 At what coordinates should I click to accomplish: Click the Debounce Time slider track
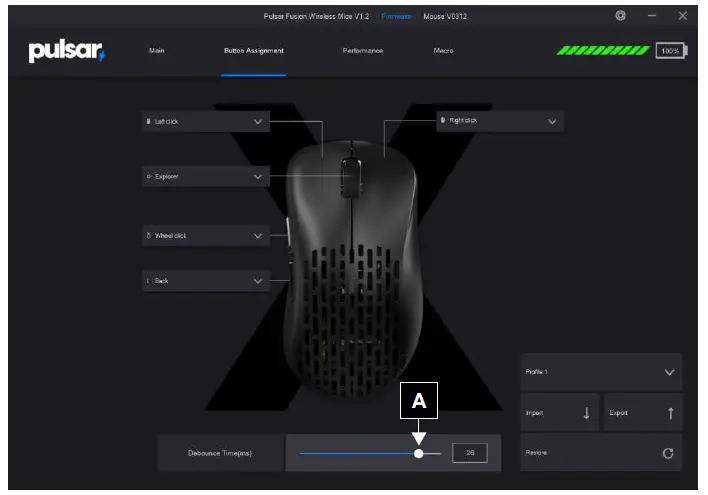coord(370,453)
